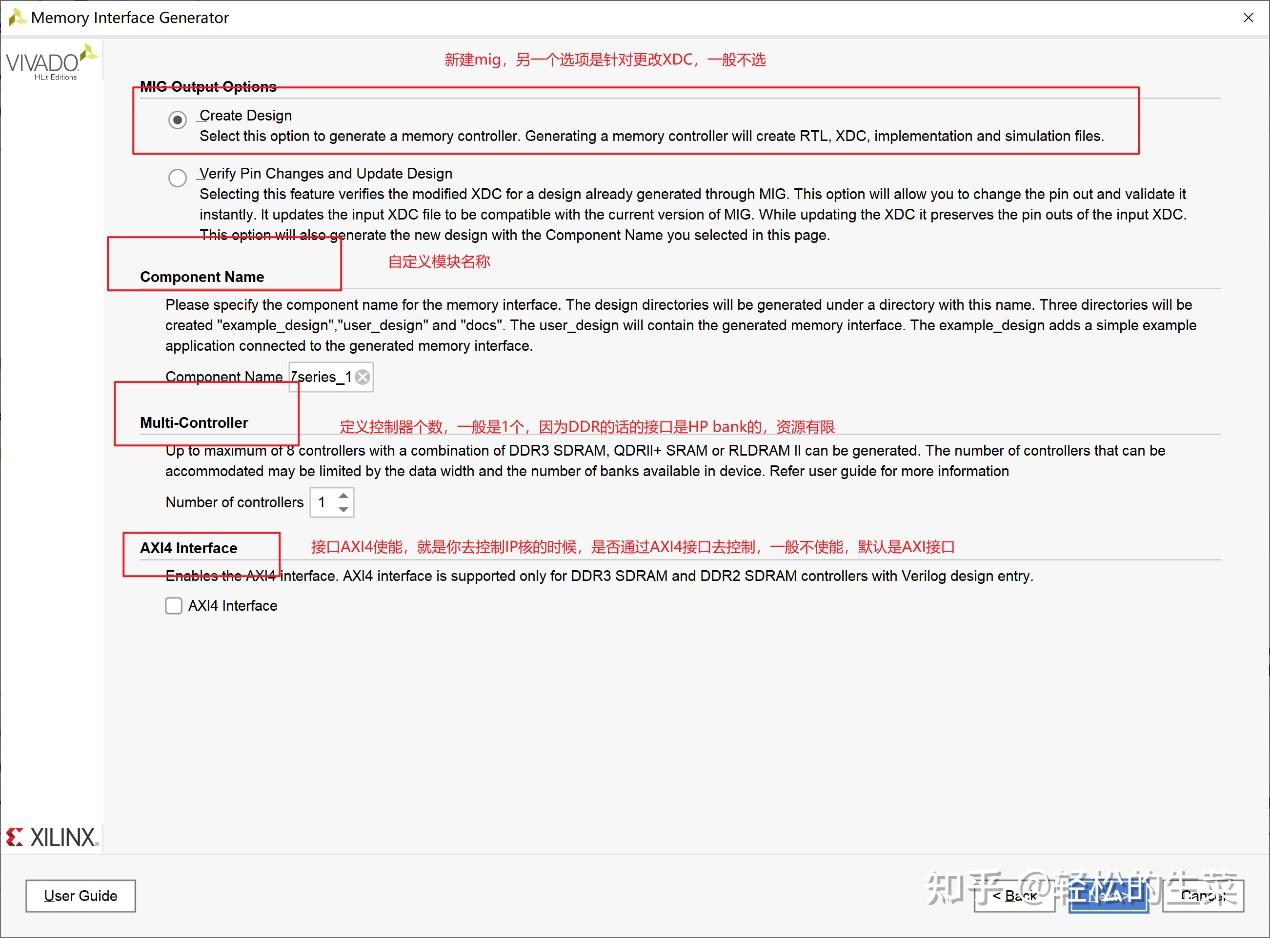
Task: Close the Memory Interface Generator window
Action: [x=1248, y=18]
